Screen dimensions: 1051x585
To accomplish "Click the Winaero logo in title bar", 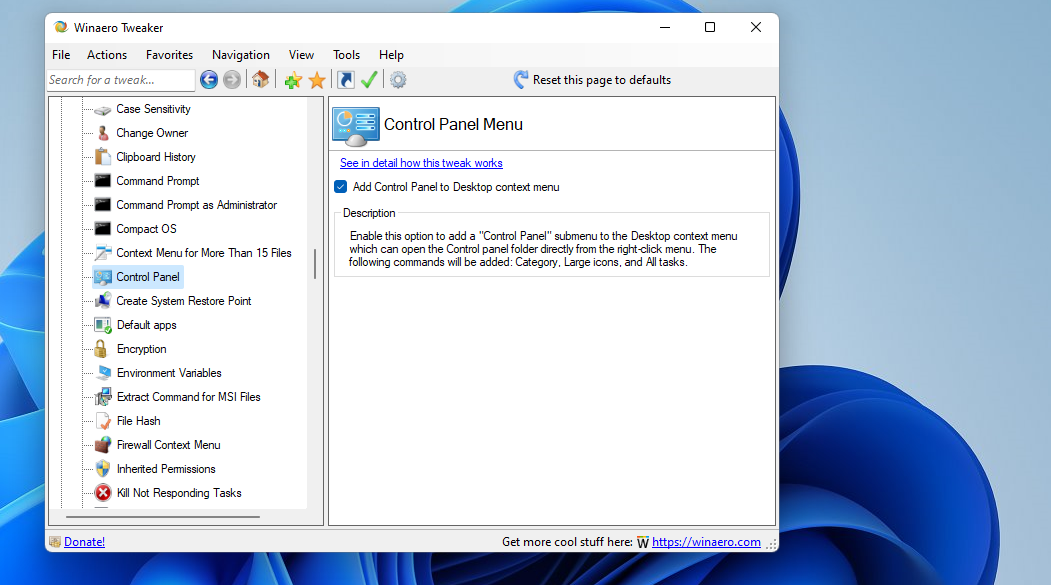I will pyautogui.click(x=62, y=27).
